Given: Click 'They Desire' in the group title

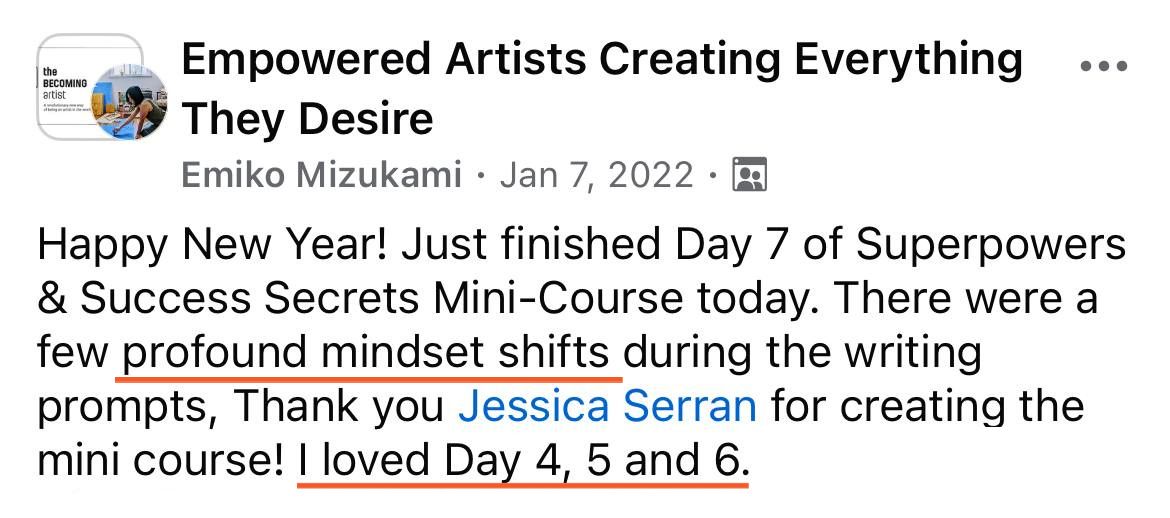Looking at the screenshot, I should tap(307, 120).
